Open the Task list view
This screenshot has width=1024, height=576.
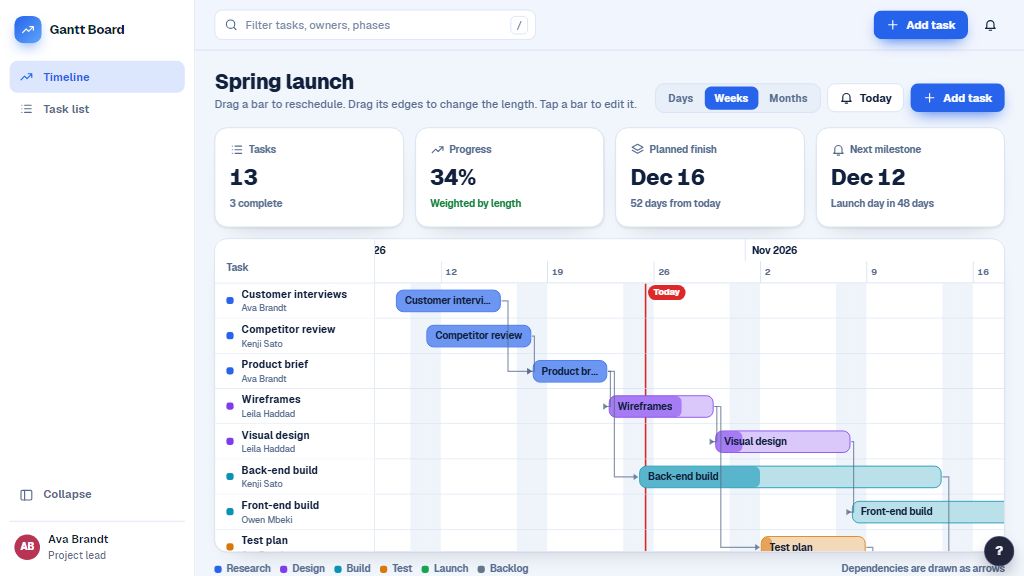point(97,109)
